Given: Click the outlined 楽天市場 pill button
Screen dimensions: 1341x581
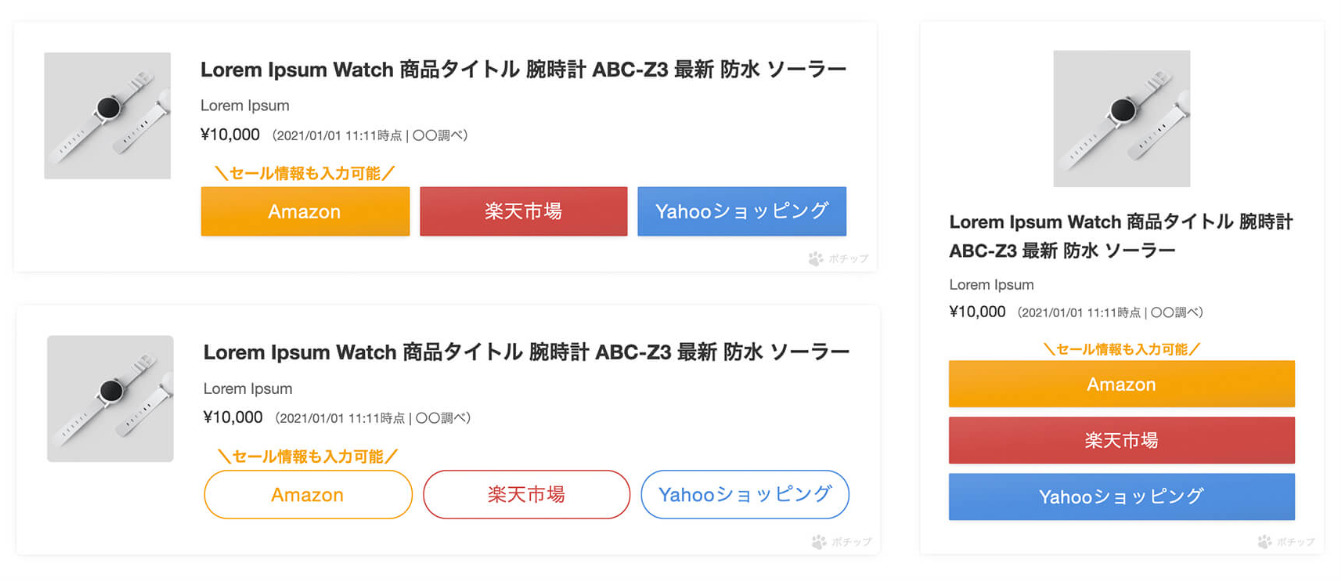Looking at the screenshot, I should 526,494.
